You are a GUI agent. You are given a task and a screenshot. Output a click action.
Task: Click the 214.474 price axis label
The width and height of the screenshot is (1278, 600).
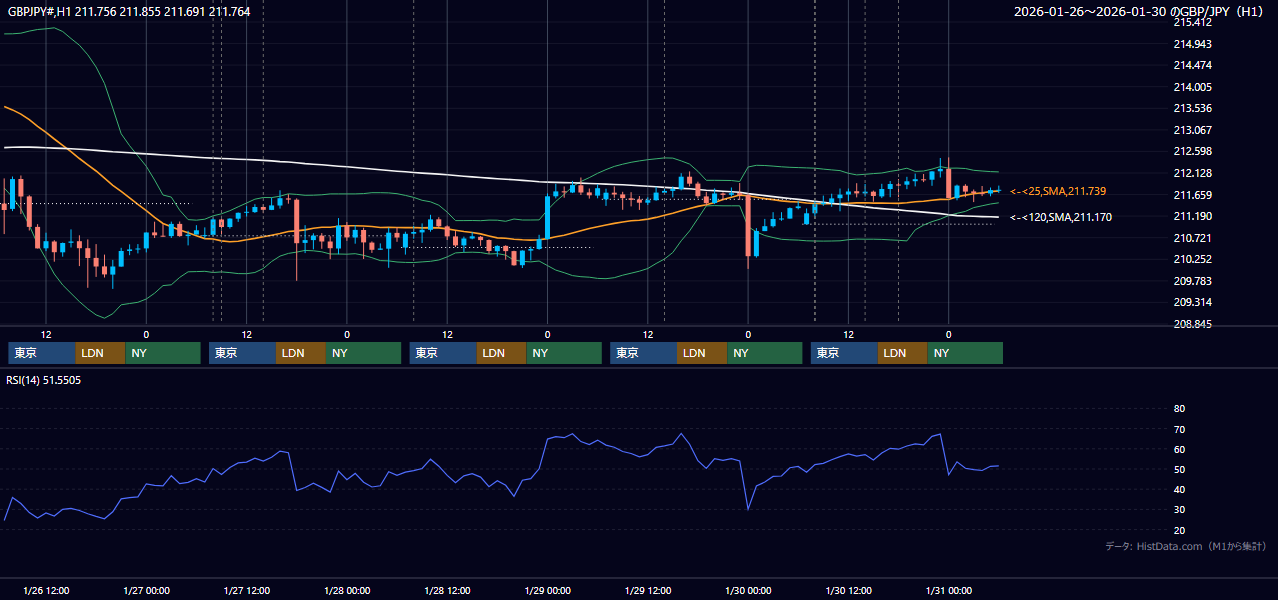click(1192, 65)
